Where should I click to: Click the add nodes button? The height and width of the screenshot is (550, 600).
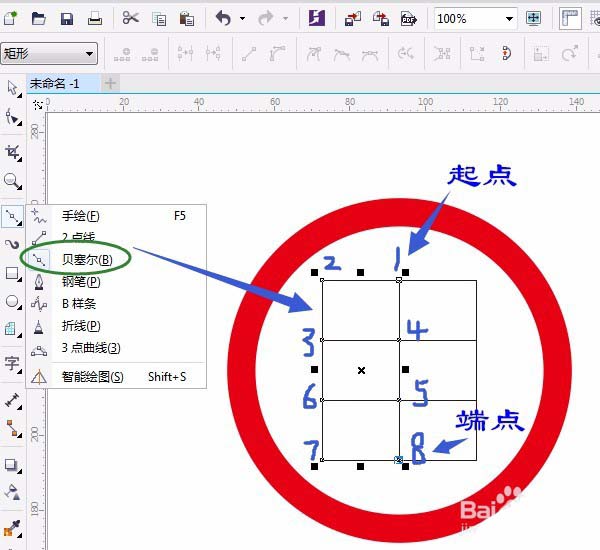[x=122, y=54]
